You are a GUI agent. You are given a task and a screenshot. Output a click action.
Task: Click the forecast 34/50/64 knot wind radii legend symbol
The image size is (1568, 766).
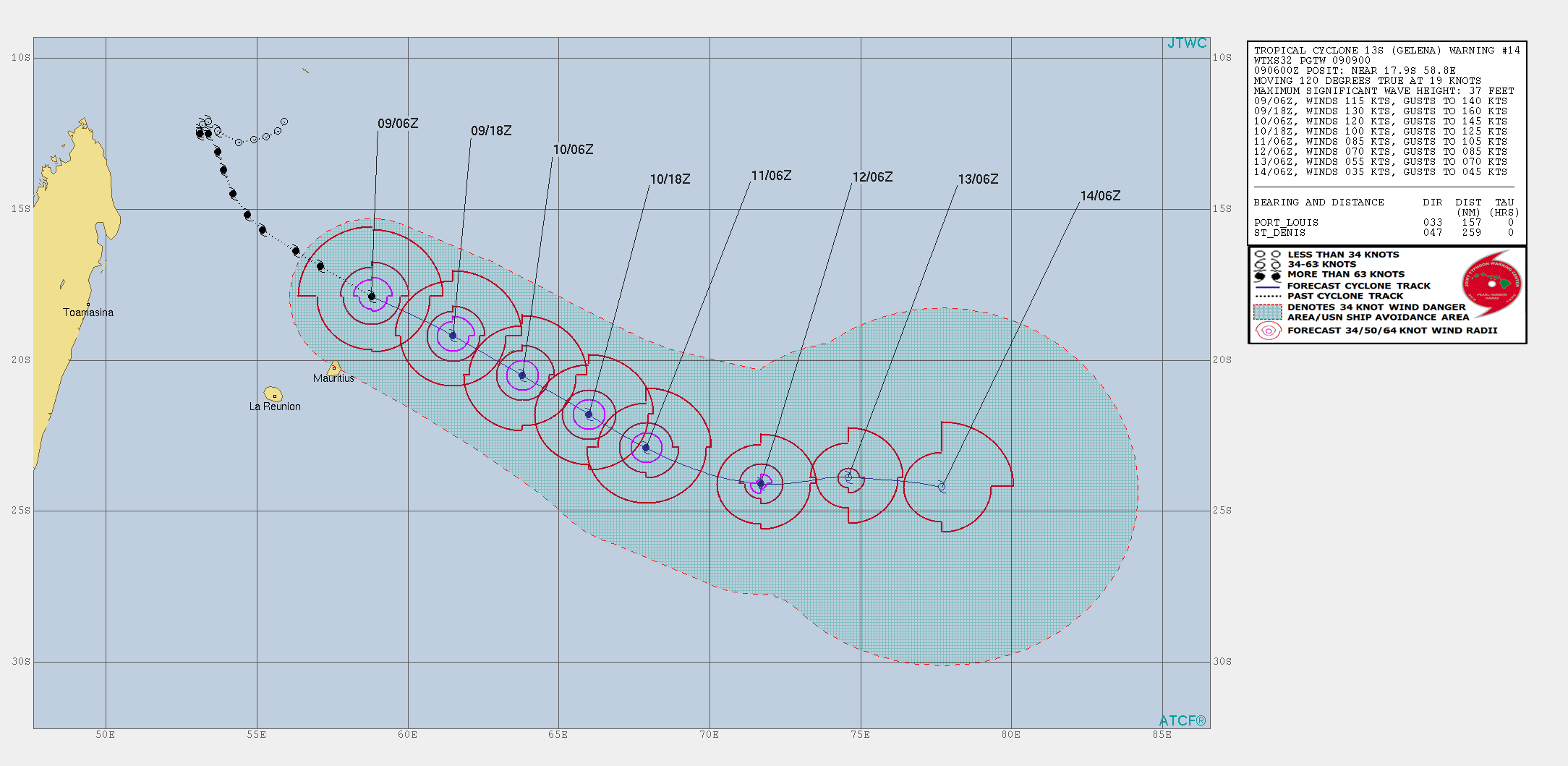click(x=1269, y=331)
